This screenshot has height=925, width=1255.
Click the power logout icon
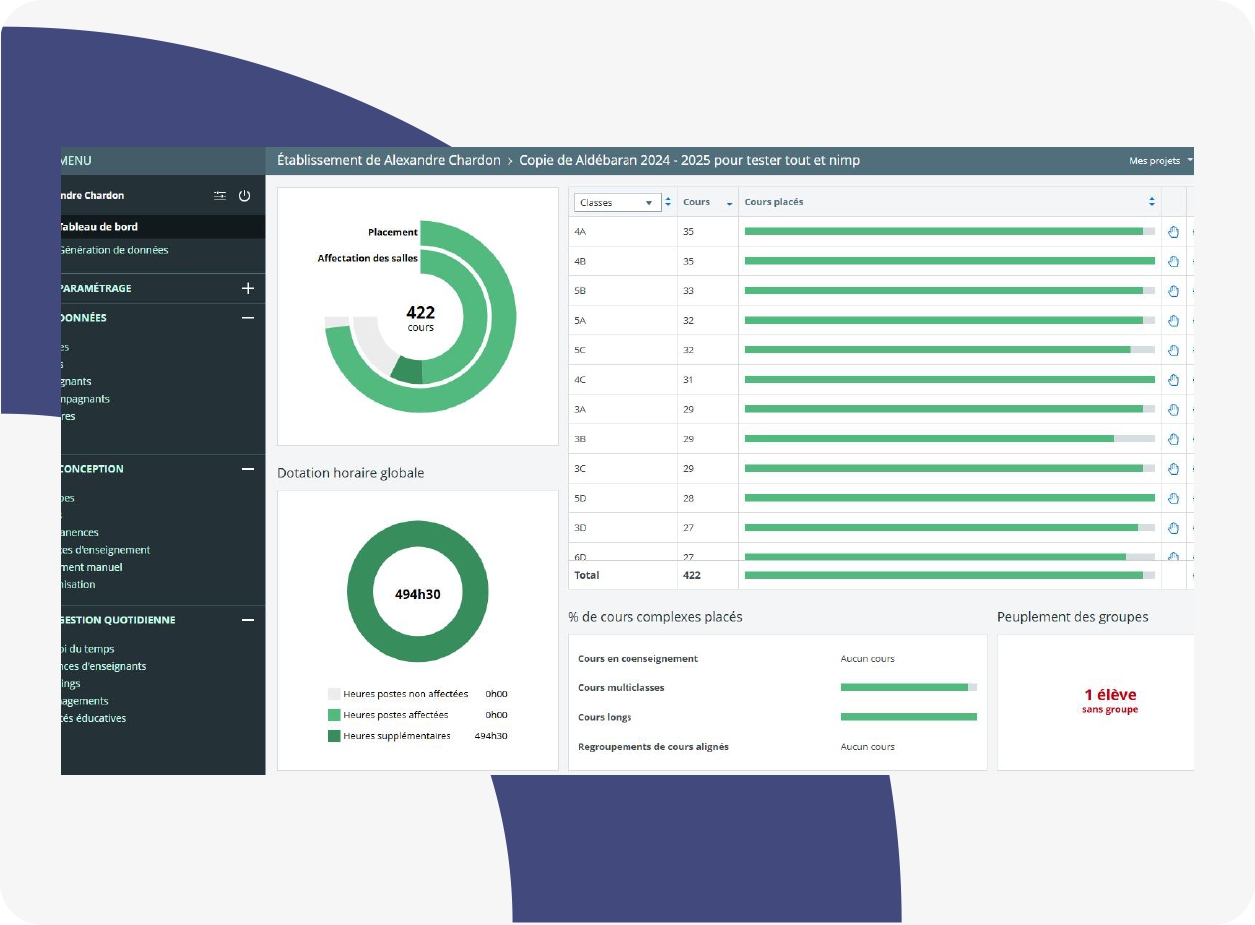click(244, 196)
